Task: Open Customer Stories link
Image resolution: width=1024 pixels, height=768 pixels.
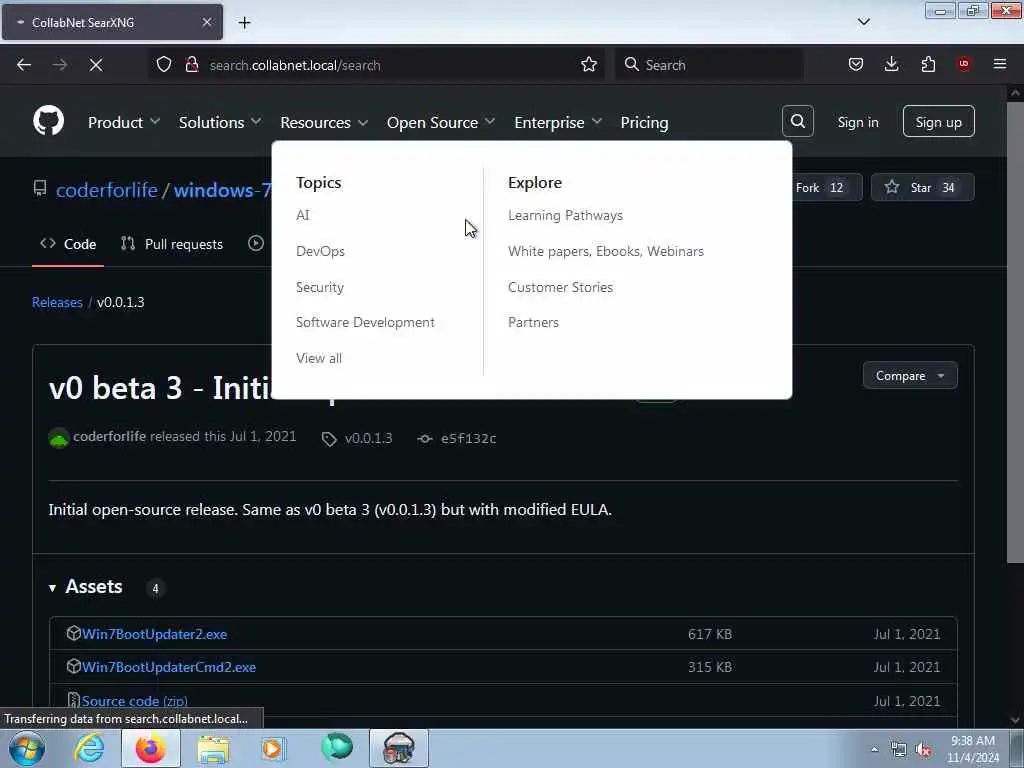Action: (x=560, y=287)
